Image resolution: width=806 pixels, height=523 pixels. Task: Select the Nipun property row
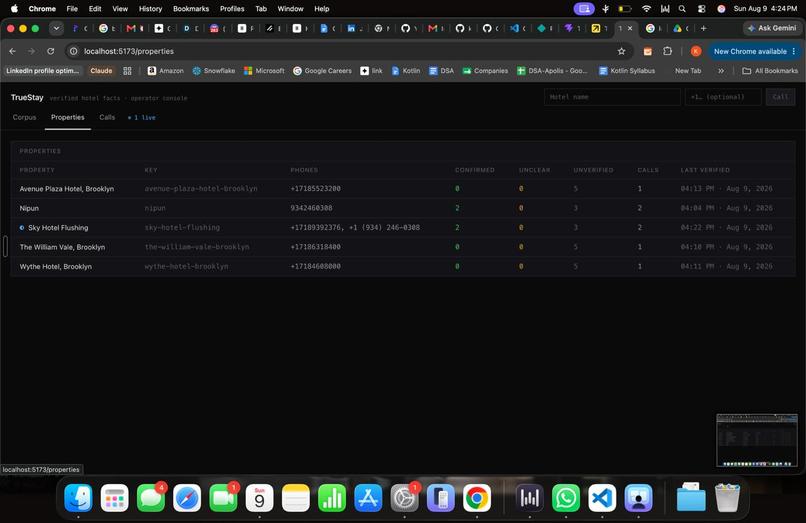[403, 208]
